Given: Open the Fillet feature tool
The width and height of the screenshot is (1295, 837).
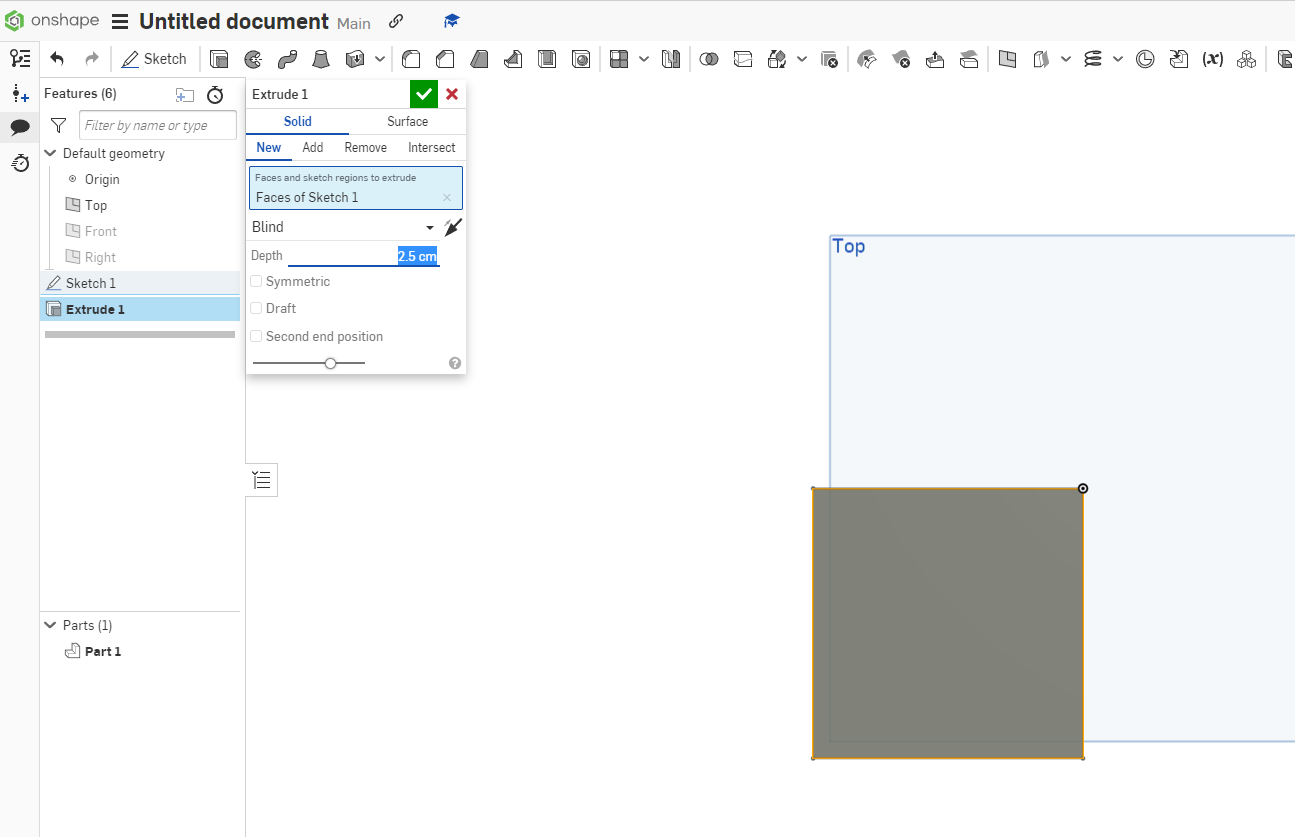Looking at the screenshot, I should click(411, 59).
